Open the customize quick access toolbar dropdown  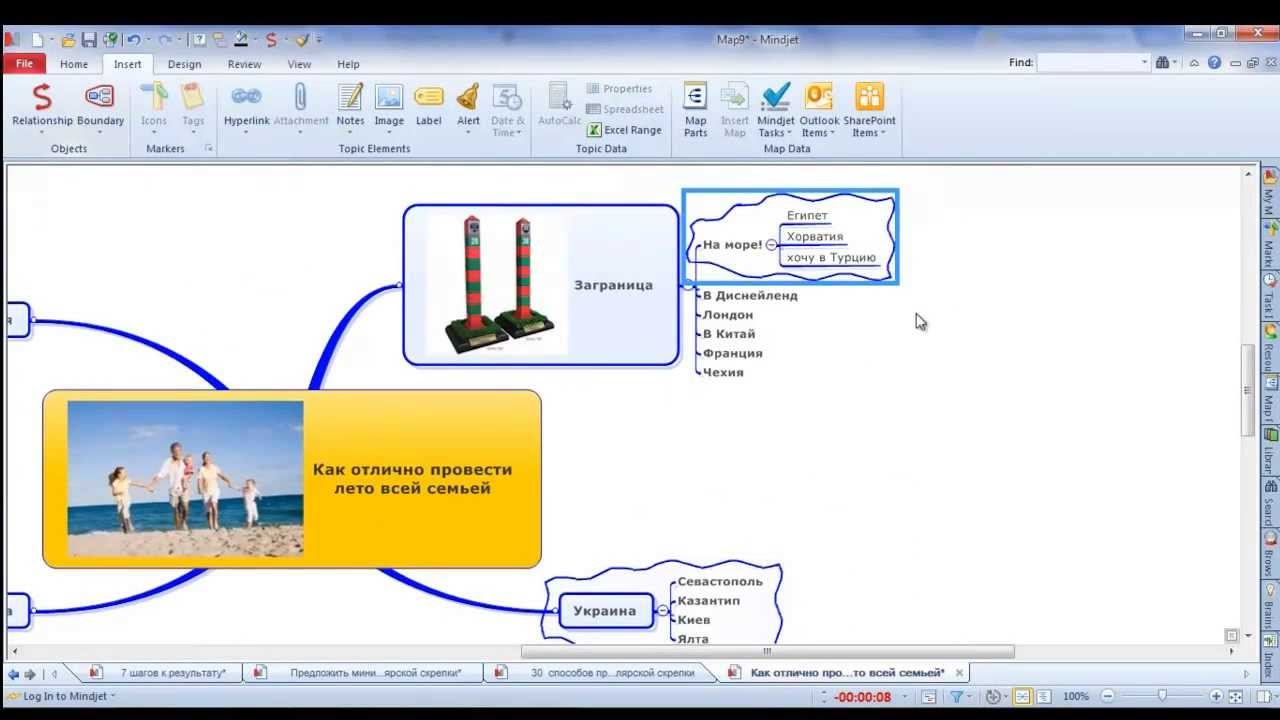point(319,40)
